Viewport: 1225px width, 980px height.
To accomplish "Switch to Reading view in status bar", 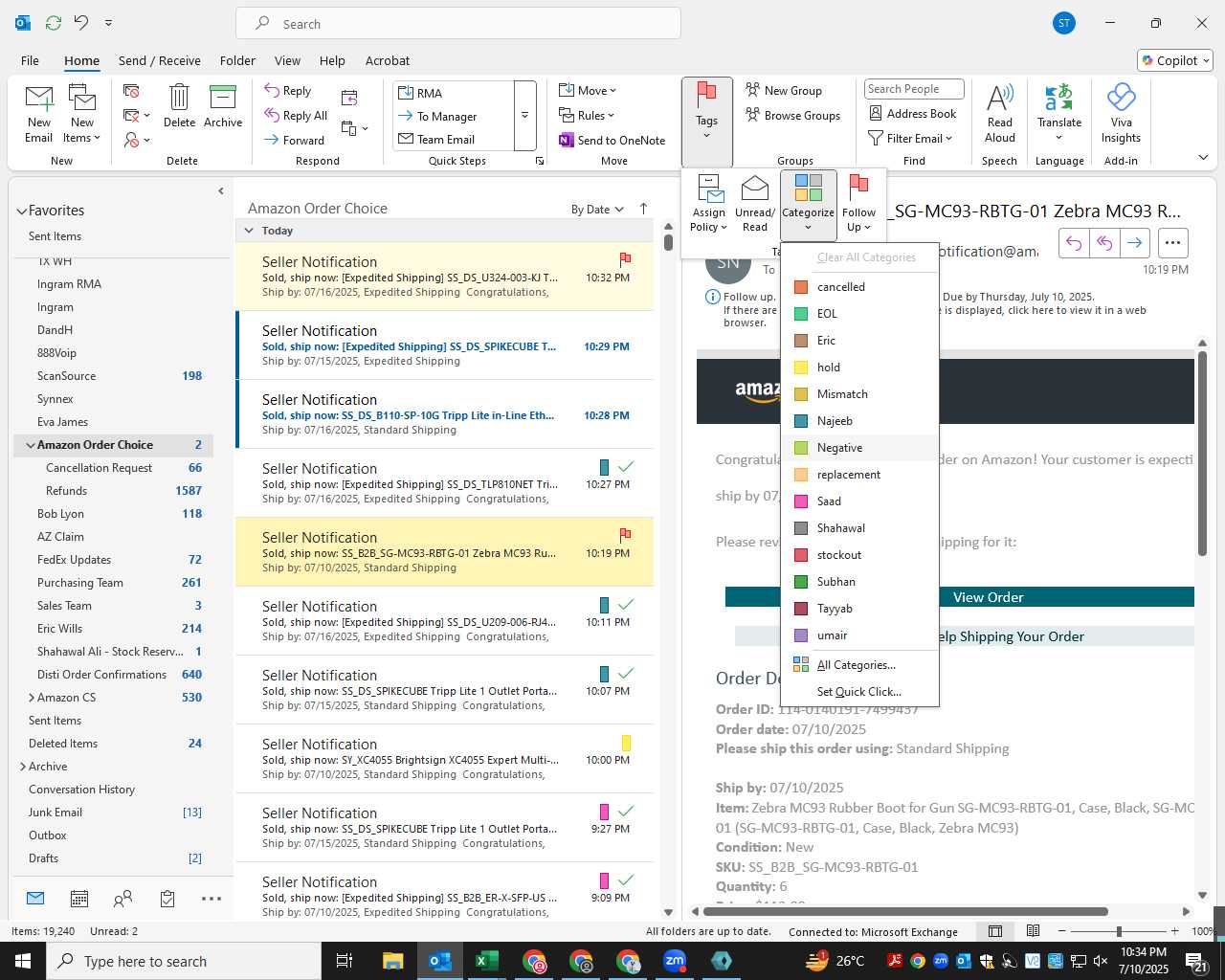I will tap(1034, 931).
